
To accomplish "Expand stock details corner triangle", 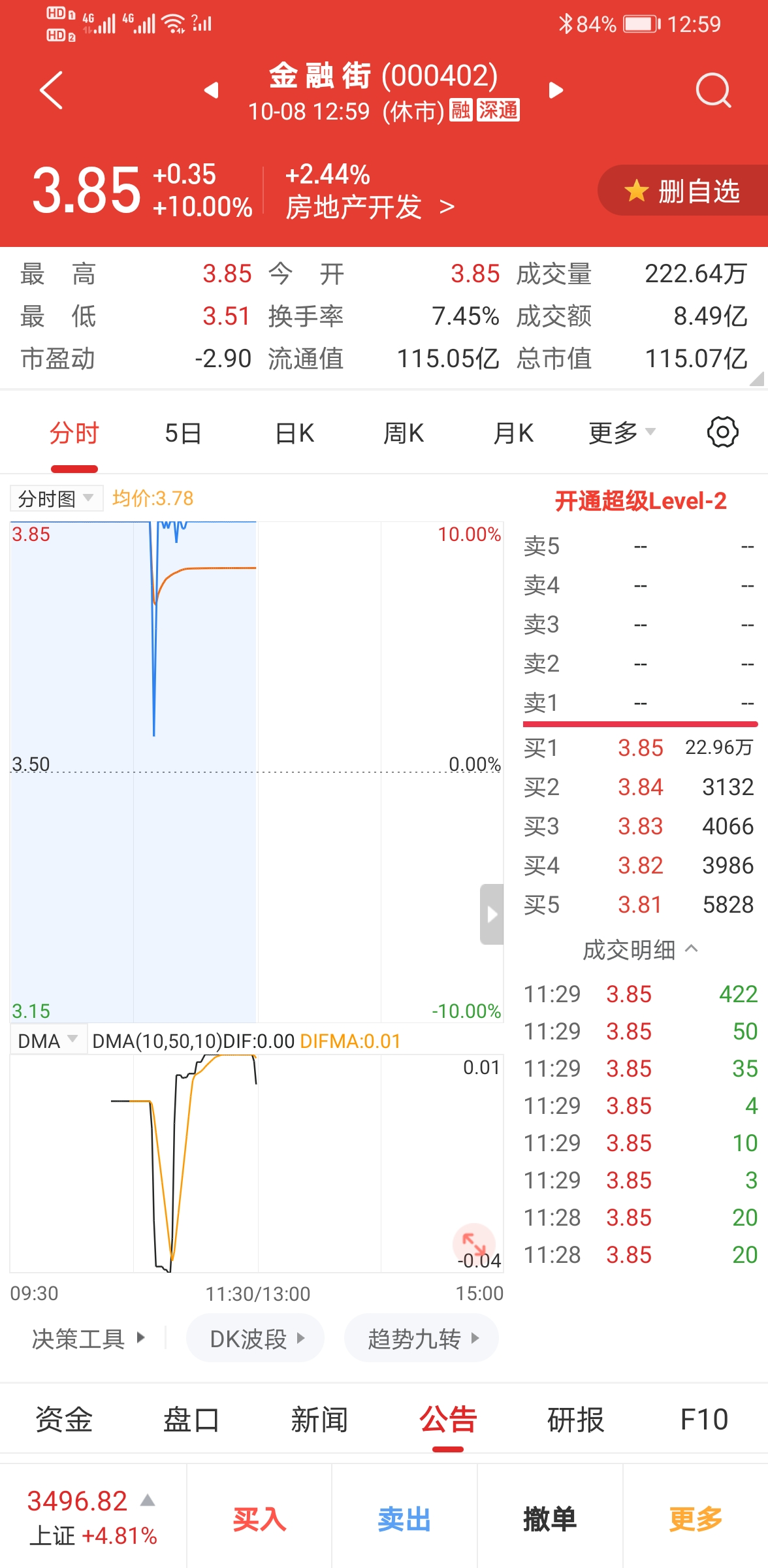I will (x=756, y=380).
